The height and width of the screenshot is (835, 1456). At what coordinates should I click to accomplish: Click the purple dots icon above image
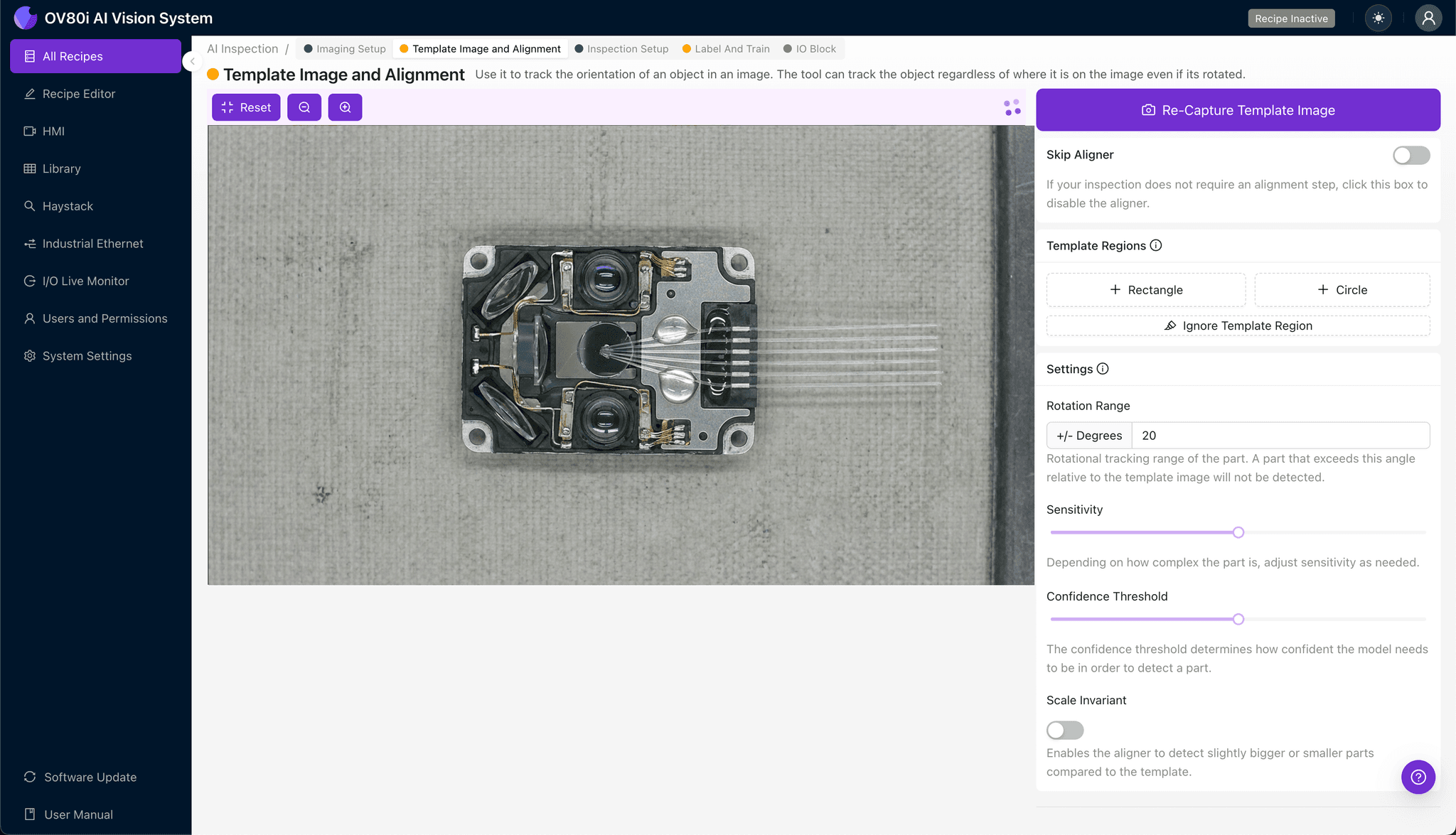(1012, 107)
